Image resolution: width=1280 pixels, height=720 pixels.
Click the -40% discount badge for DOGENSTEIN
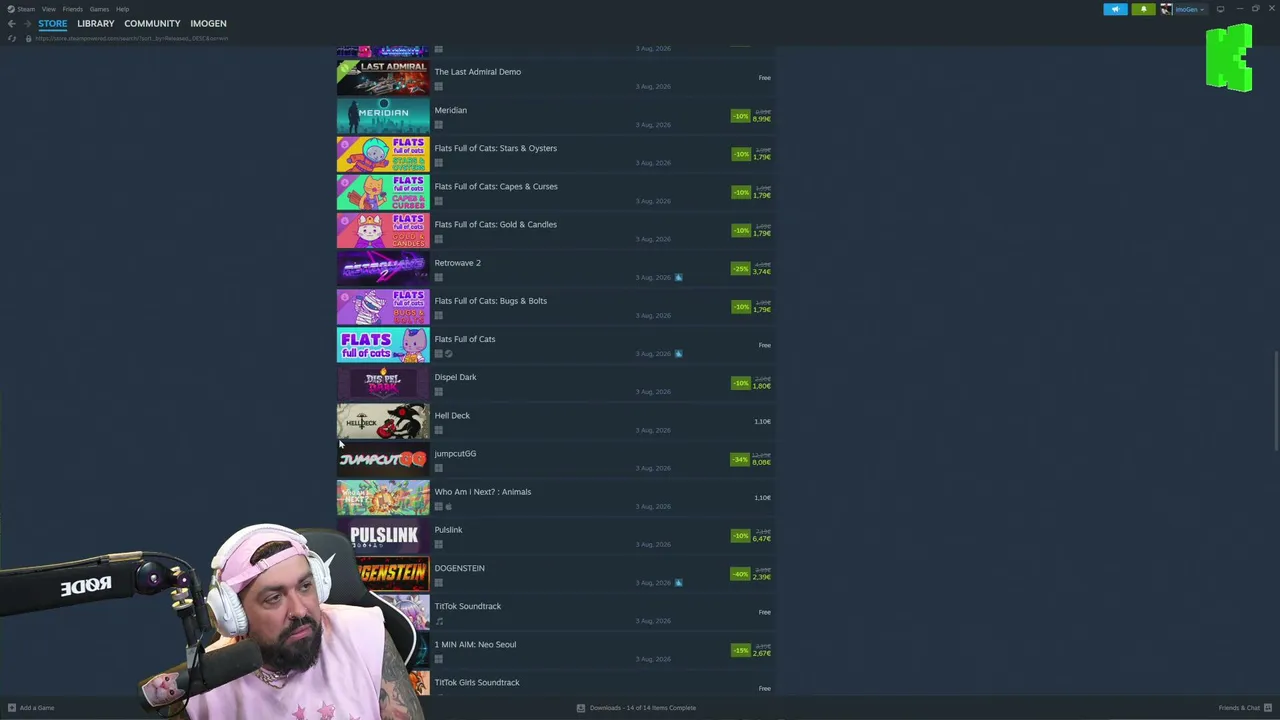coord(740,574)
